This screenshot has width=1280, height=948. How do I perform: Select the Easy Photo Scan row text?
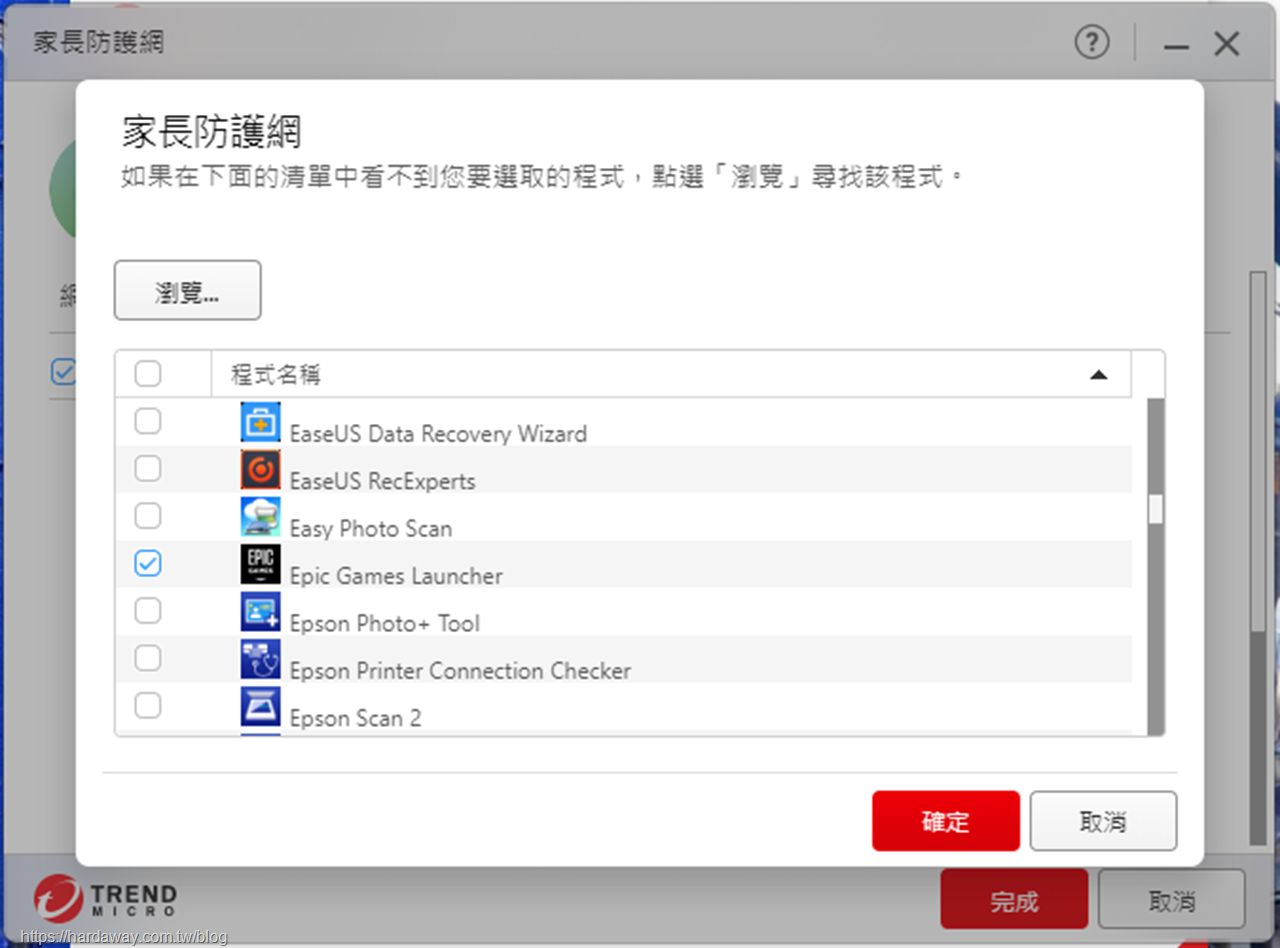pyautogui.click(x=371, y=528)
